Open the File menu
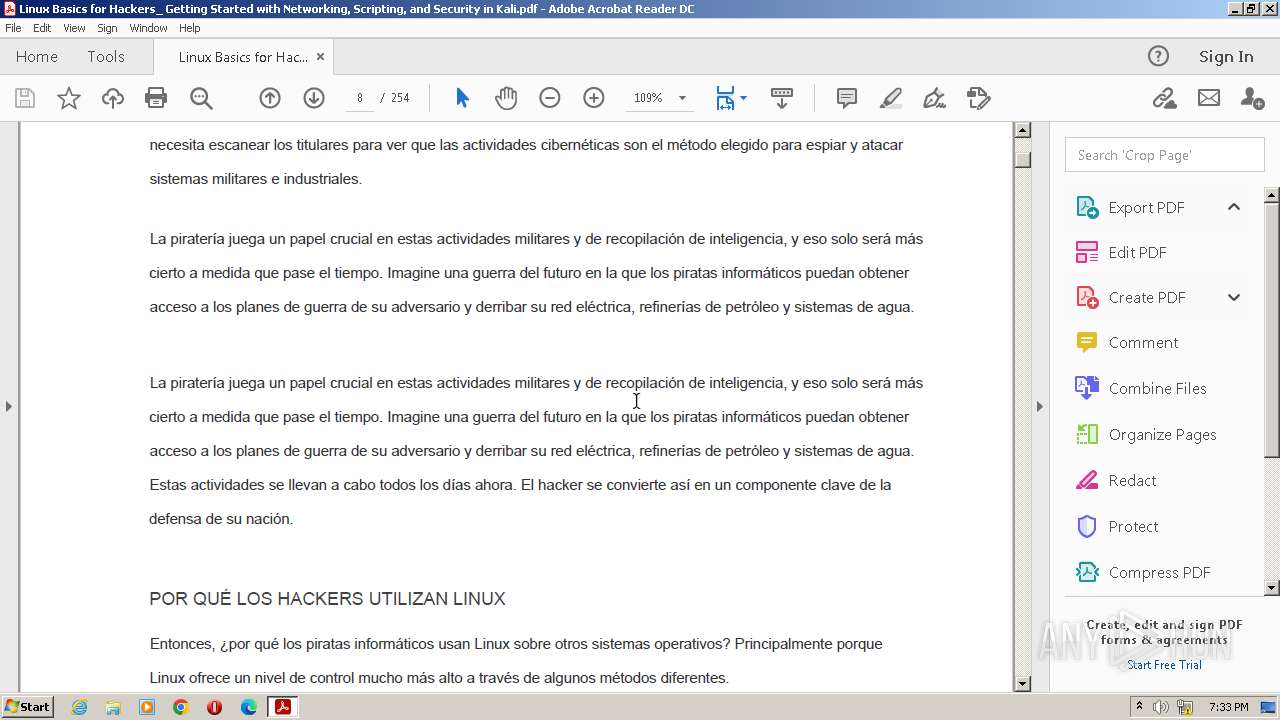Screen dimensions: 1280x720 tap(13, 28)
